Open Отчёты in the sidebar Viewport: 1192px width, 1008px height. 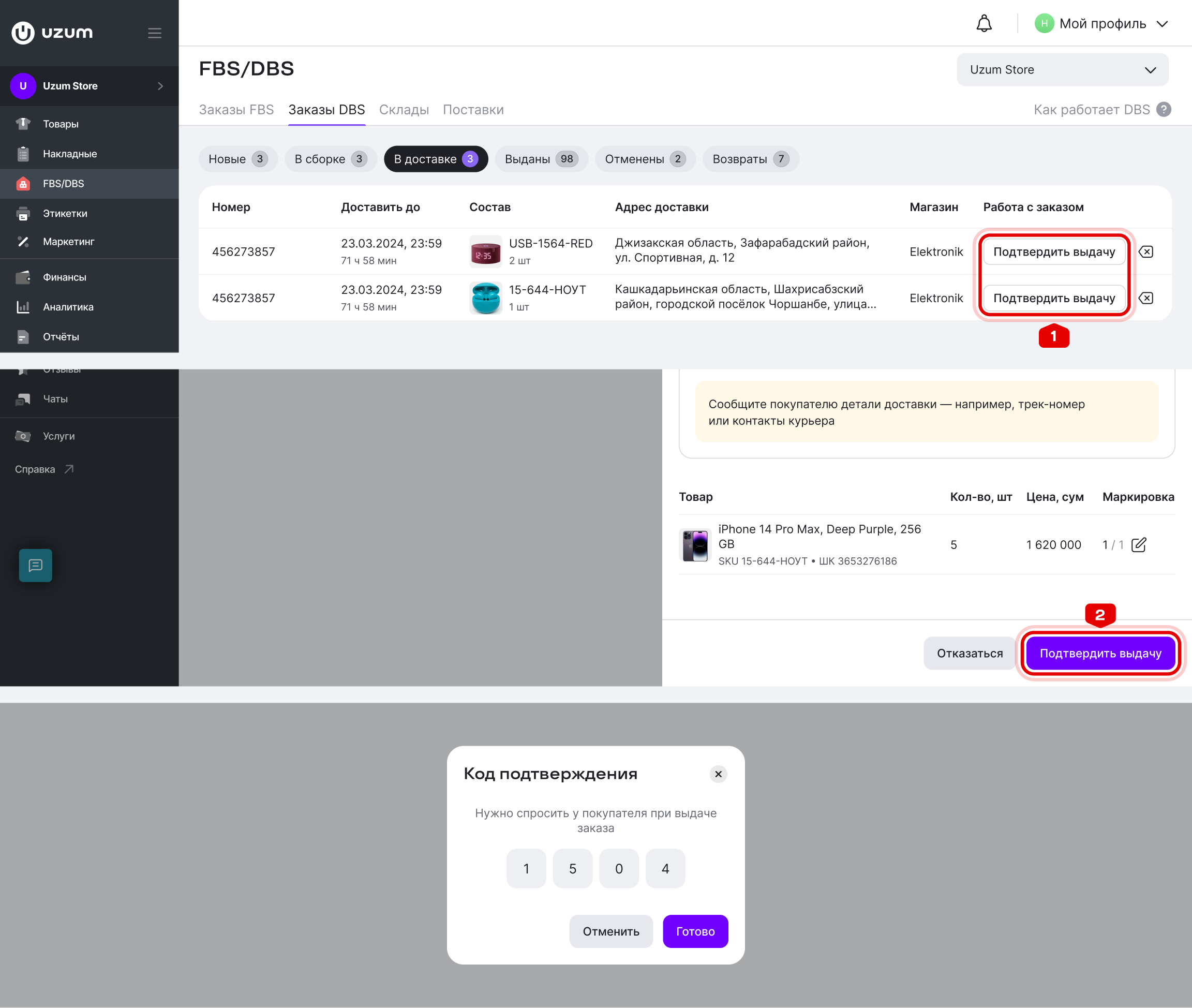[89, 336]
